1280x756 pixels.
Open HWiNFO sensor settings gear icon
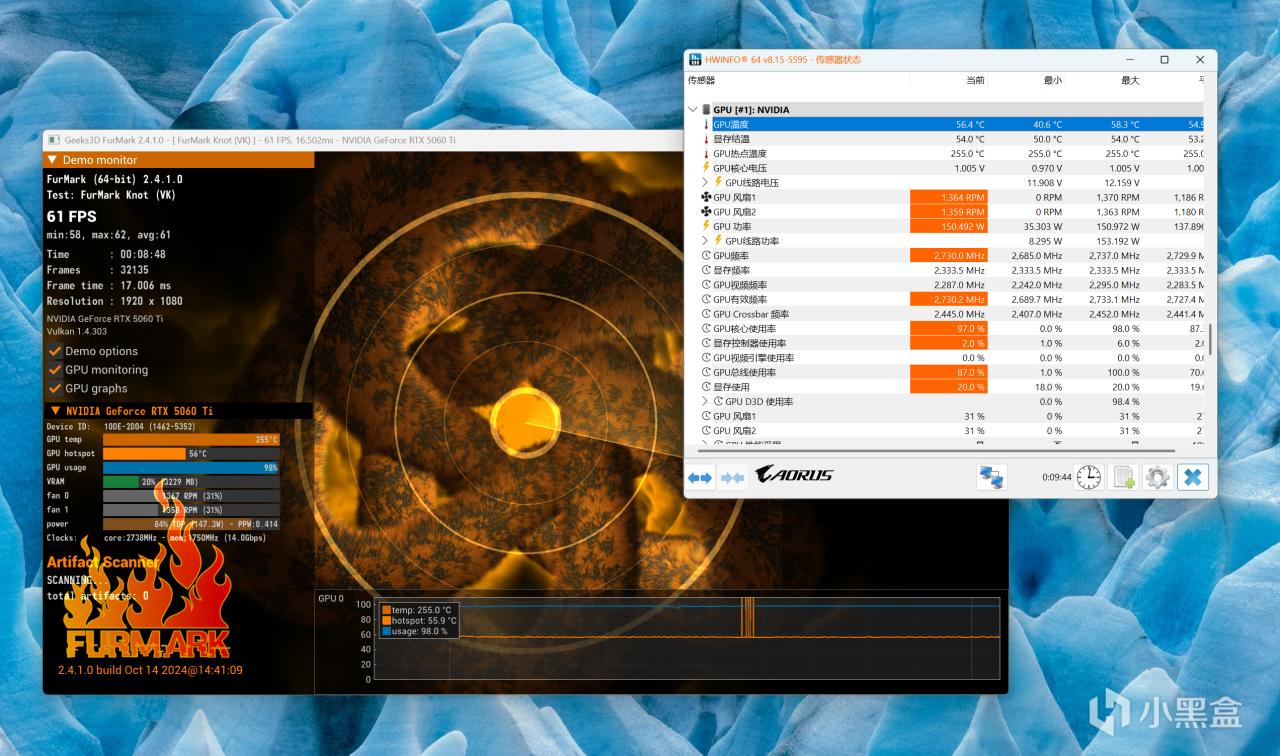[1157, 477]
